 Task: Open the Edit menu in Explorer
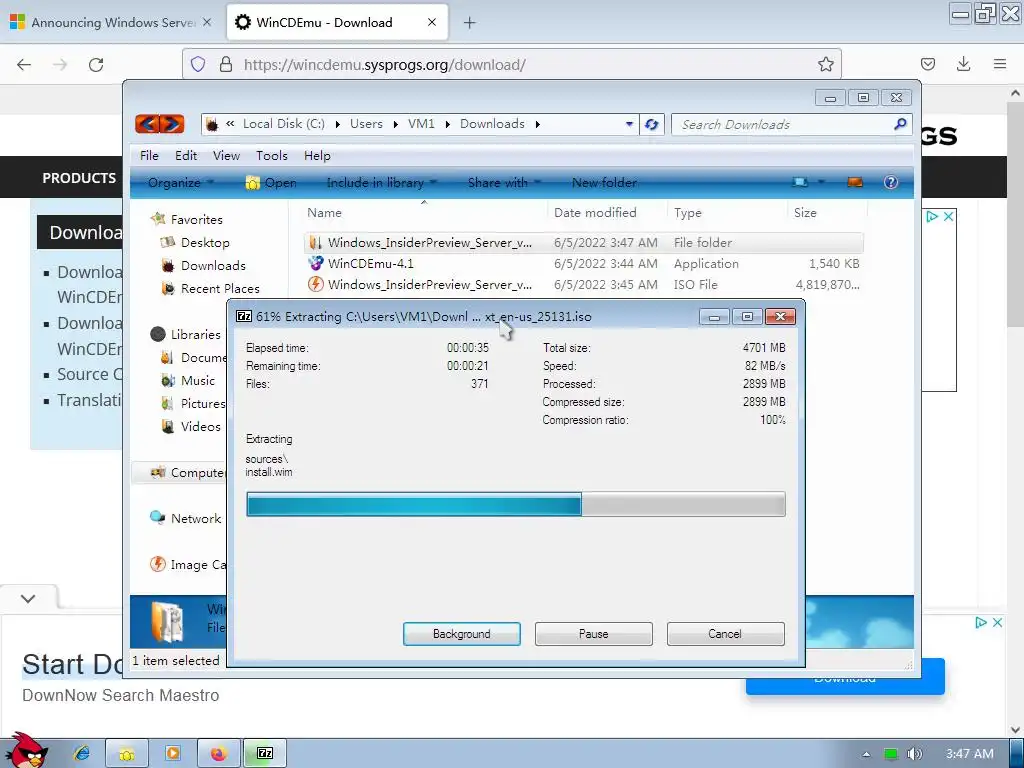[185, 155]
